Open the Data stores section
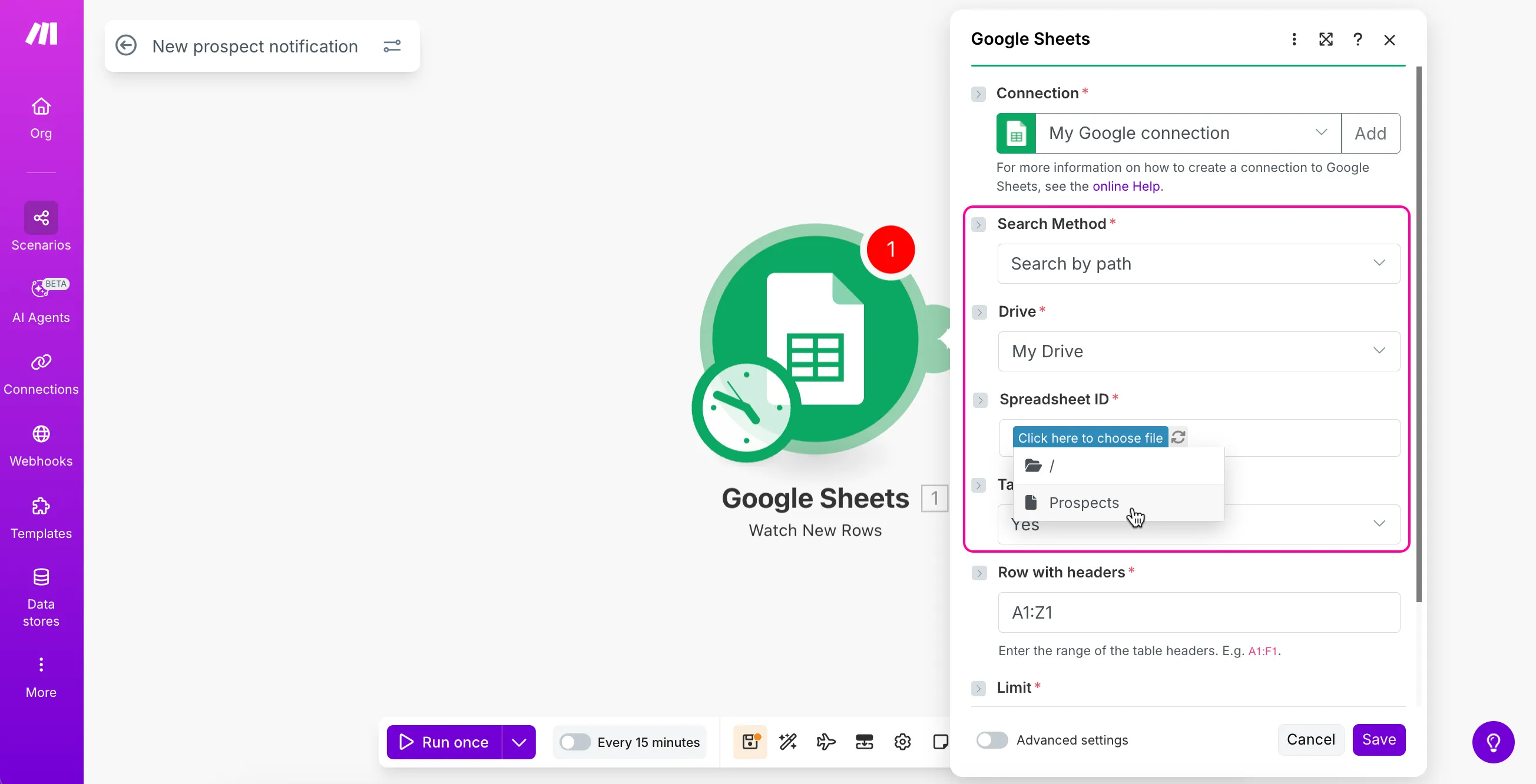The image size is (1536, 784). tap(41, 597)
